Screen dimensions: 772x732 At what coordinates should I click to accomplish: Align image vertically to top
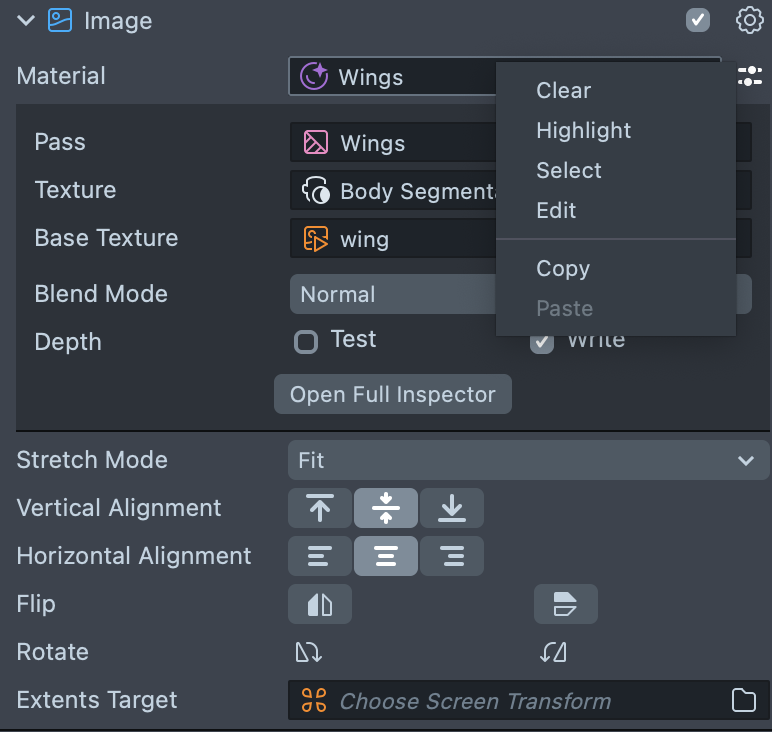320,508
